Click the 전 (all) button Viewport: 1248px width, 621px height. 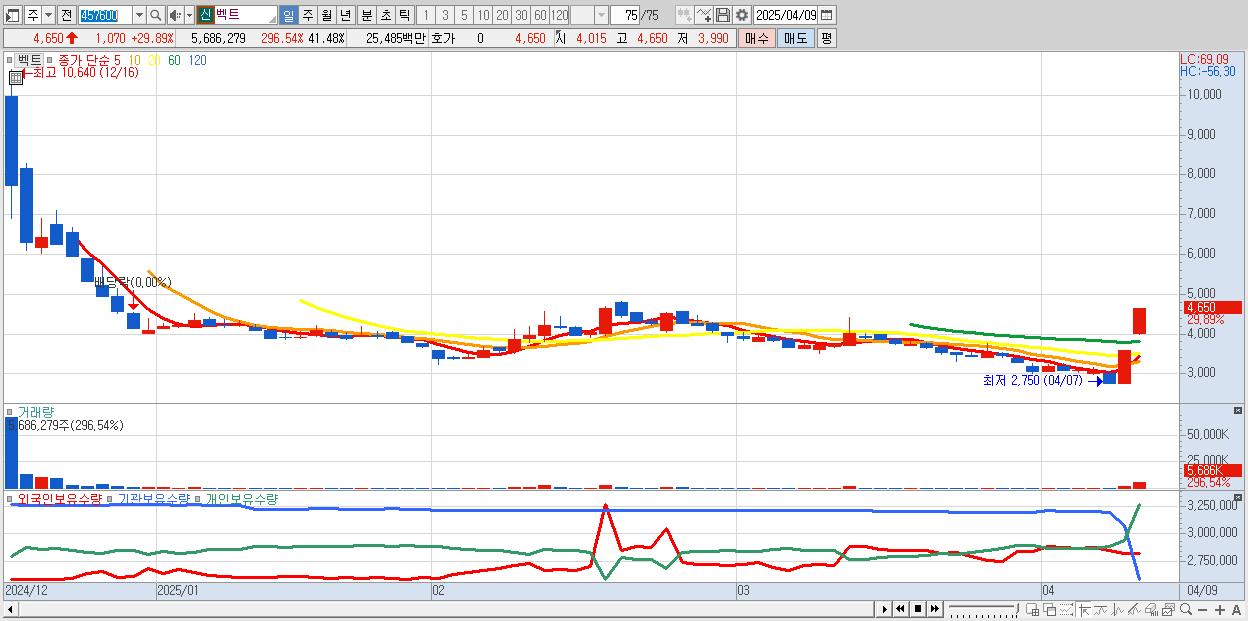66,15
